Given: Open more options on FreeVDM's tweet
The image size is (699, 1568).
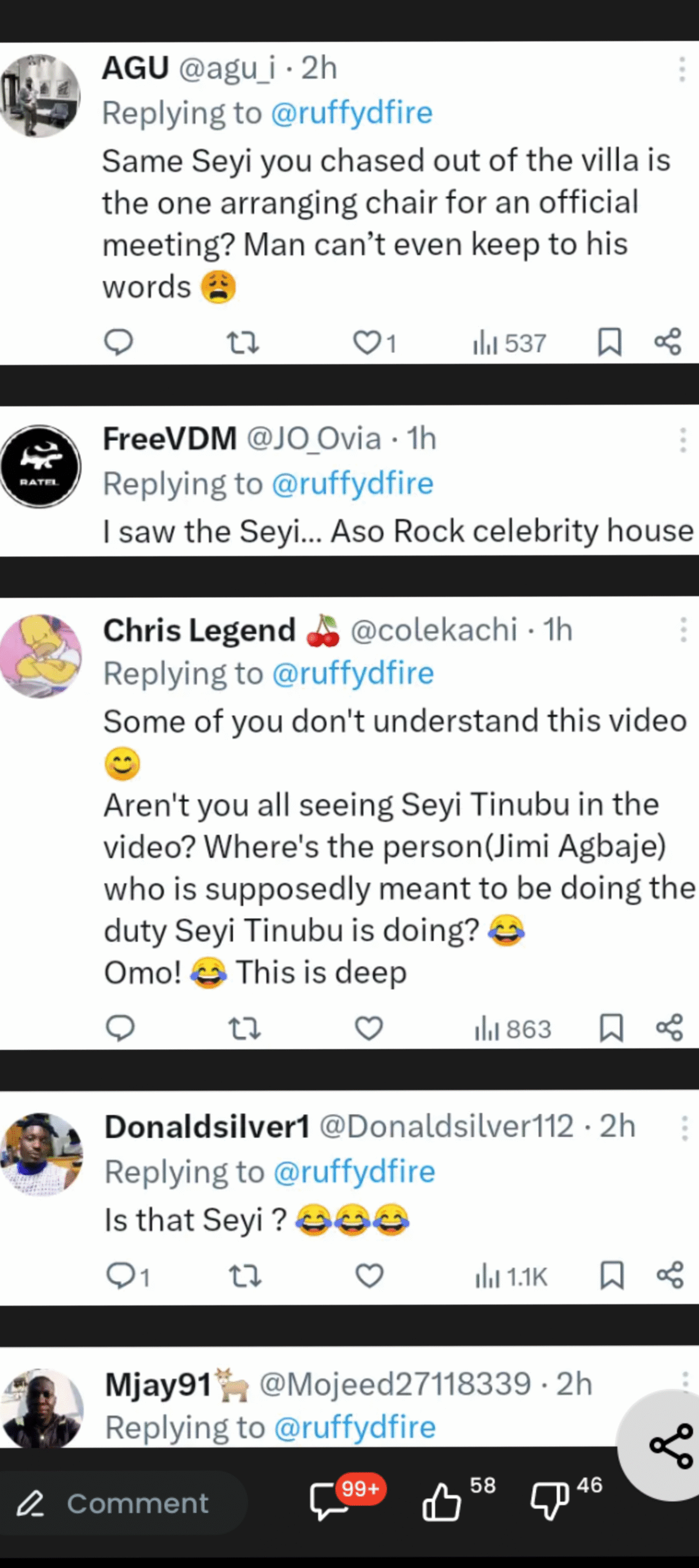Looking at the screenshot, I should click(x=682, y=440).
